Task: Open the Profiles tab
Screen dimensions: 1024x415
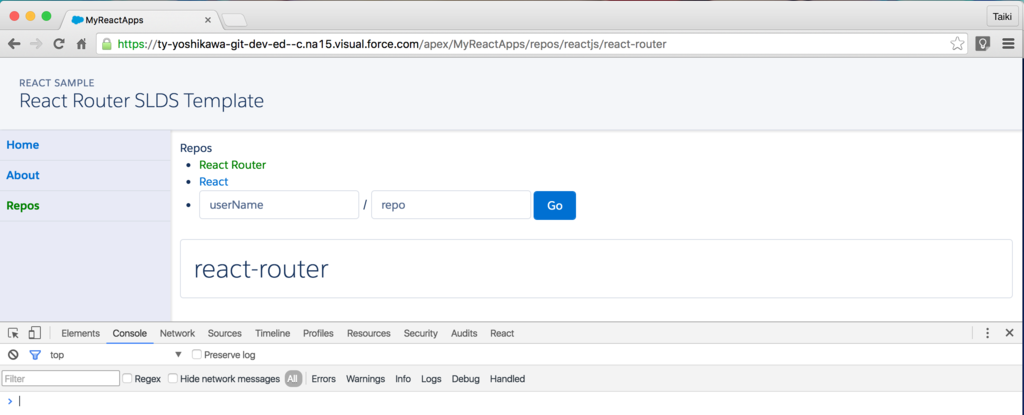Action: (318, 333)
